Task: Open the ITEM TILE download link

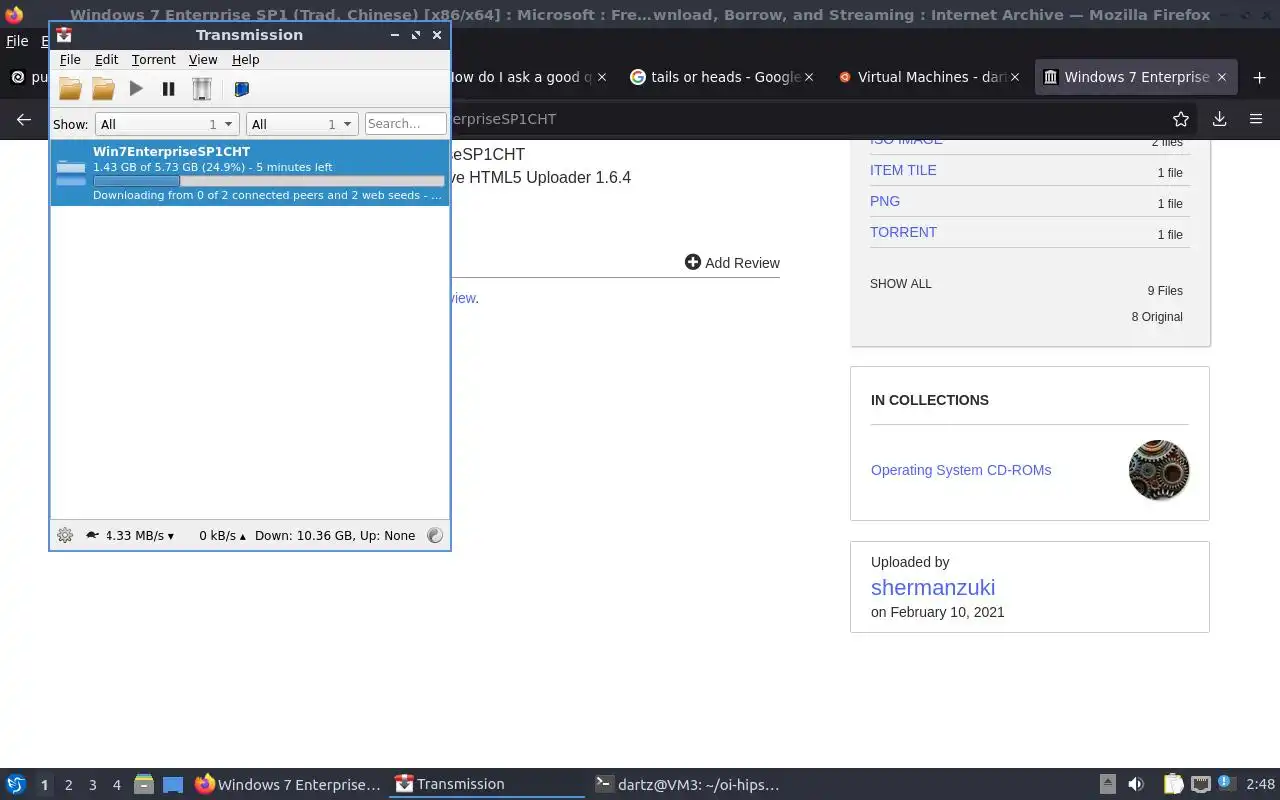Action: coord(903,170)
